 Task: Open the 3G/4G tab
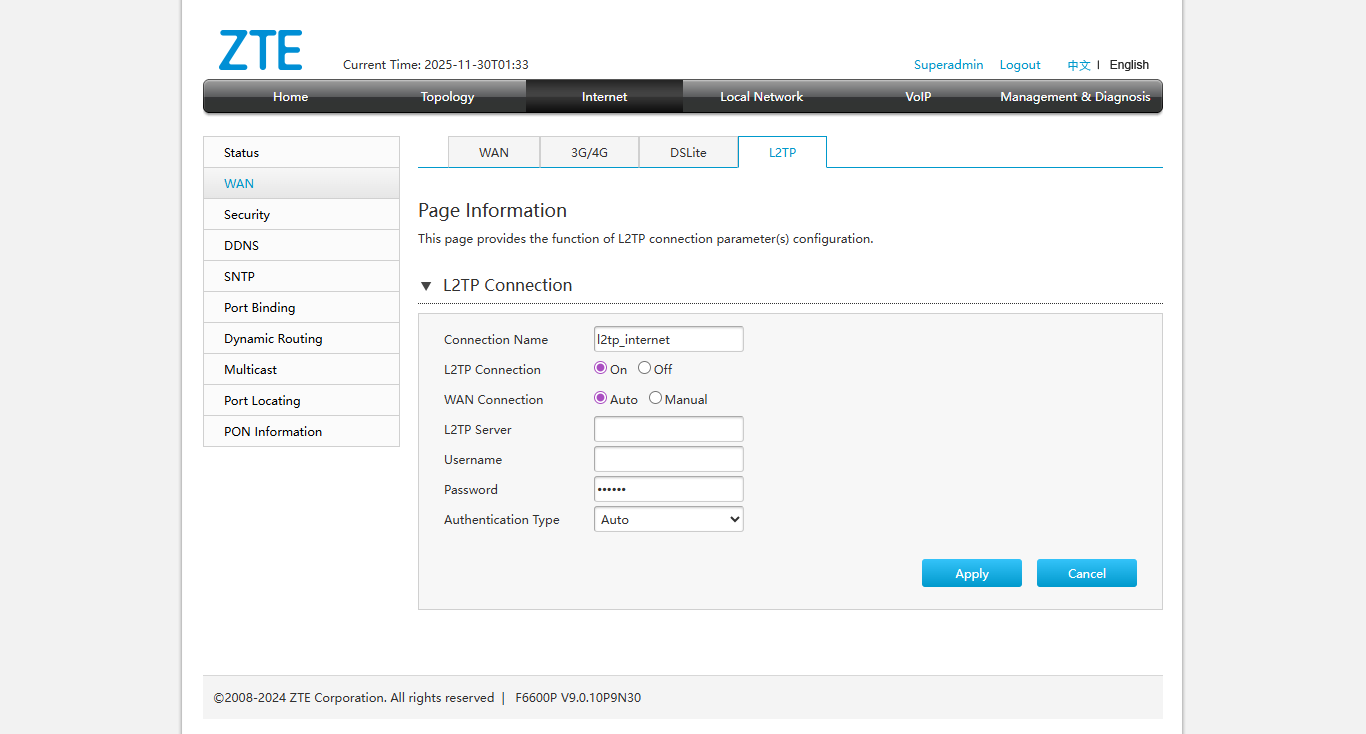(589, 153)
